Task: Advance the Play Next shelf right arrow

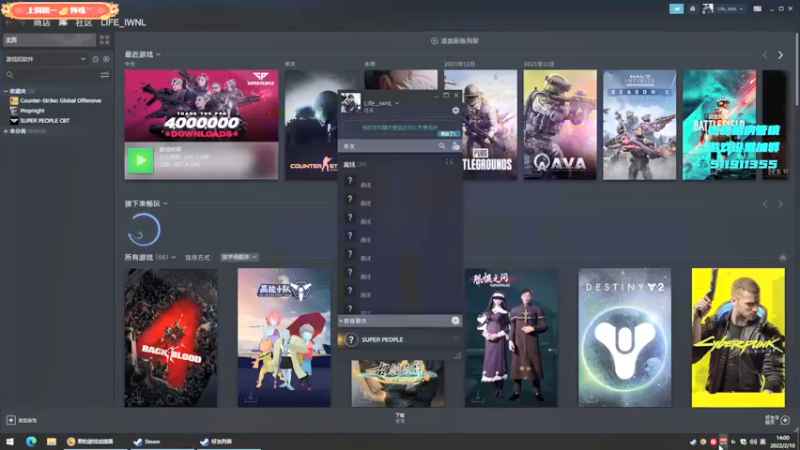Action: click(780, 204)
